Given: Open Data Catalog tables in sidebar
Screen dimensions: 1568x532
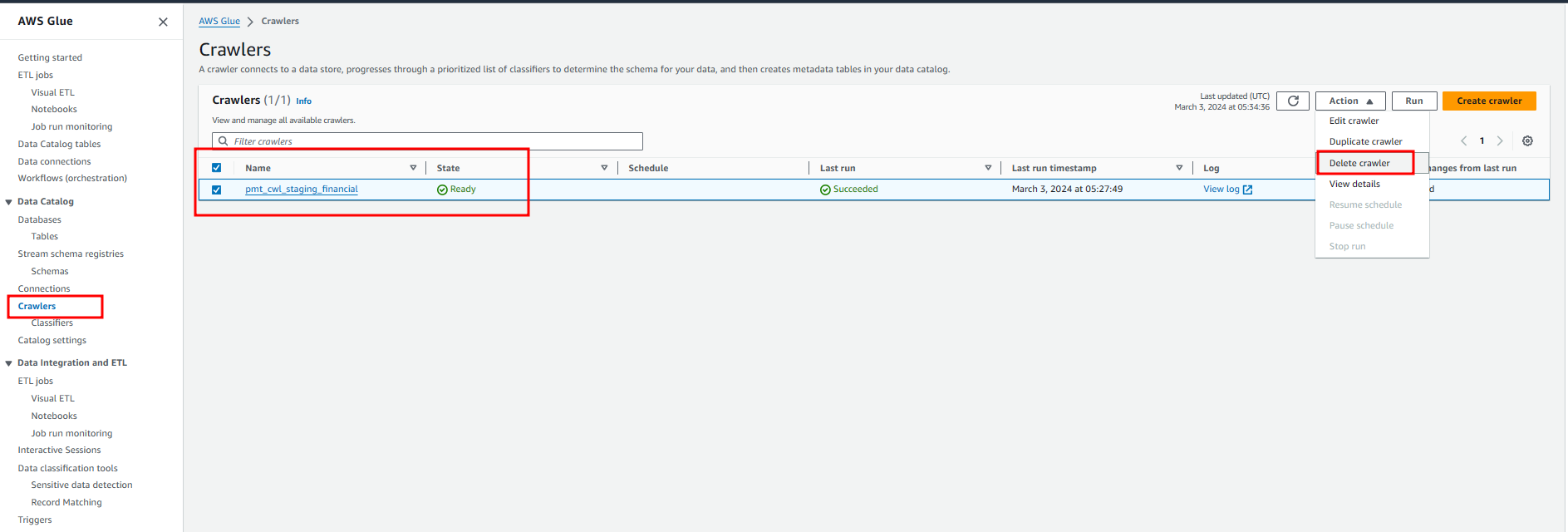Looking at the screenshot, I should point(59,145).
